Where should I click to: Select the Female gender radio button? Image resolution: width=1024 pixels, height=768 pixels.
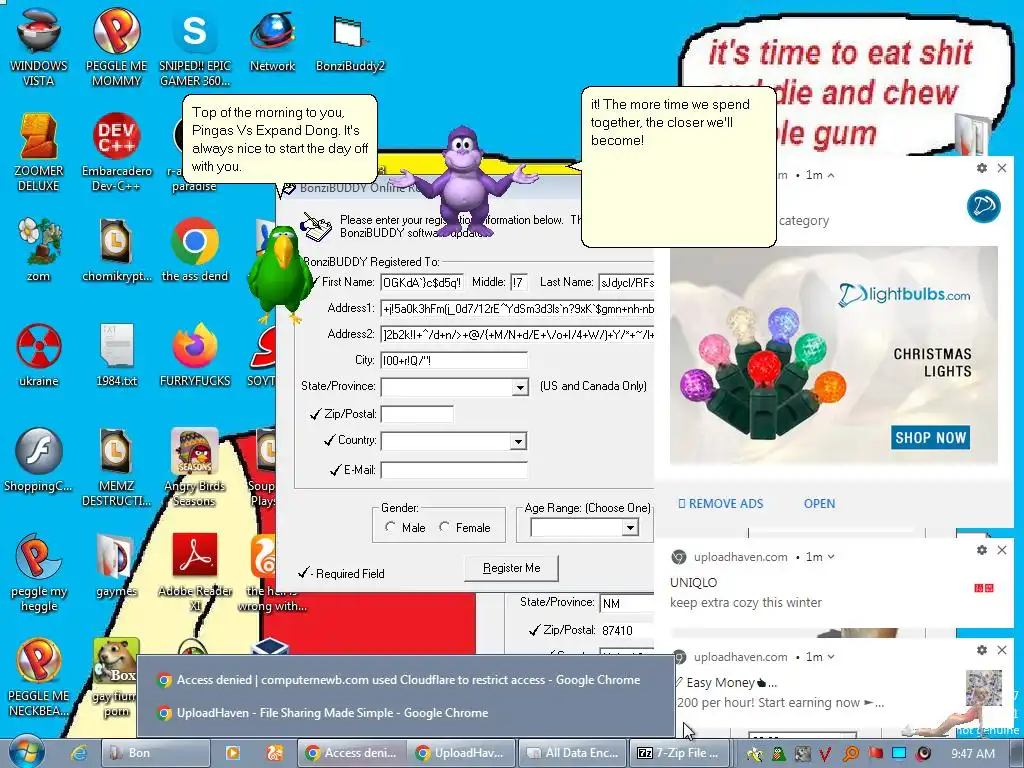(445, 526)
